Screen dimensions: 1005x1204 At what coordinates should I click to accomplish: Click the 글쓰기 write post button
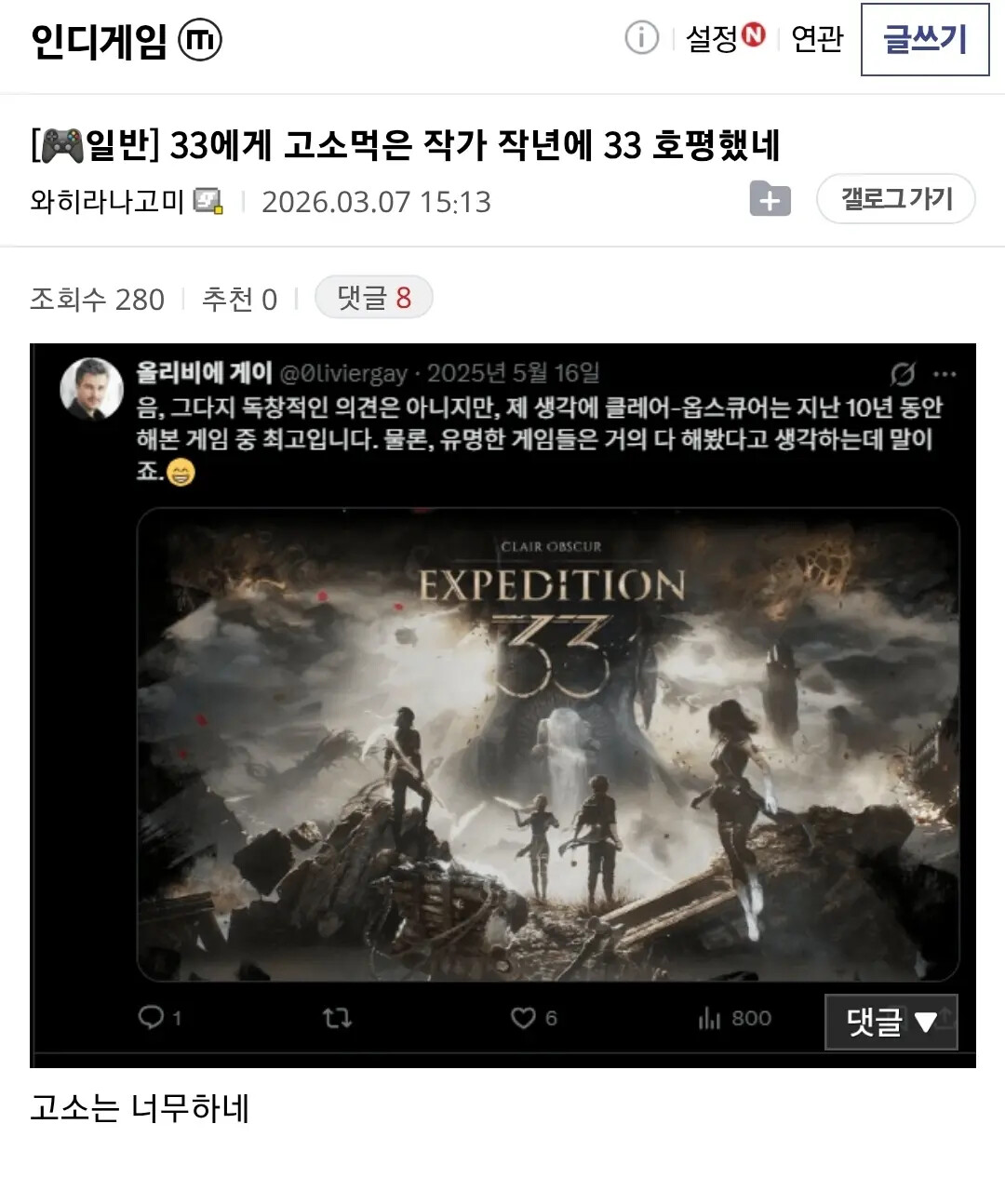pyautogui.click(x=925, y=39)
